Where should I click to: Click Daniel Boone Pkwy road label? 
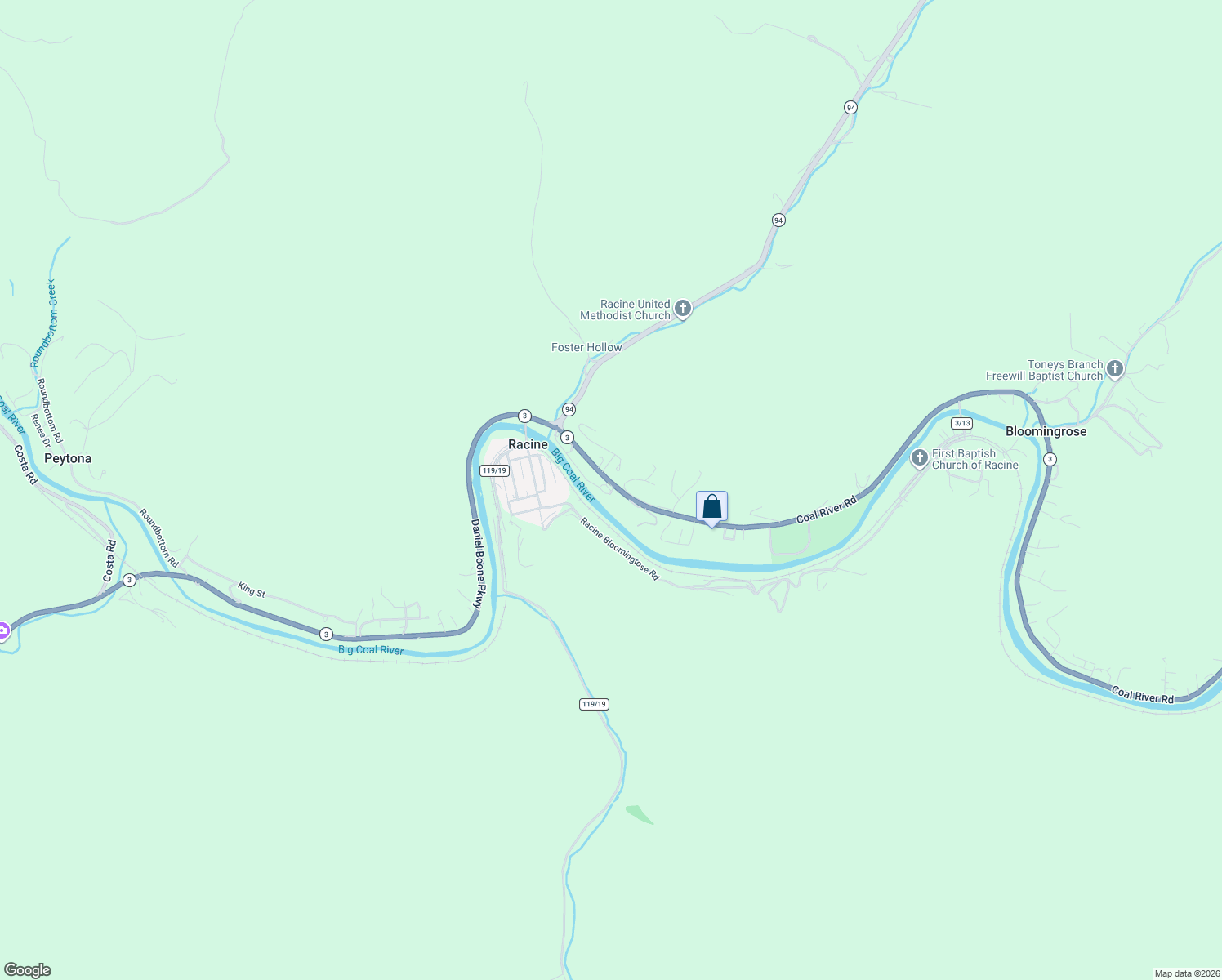coord(479,564)
